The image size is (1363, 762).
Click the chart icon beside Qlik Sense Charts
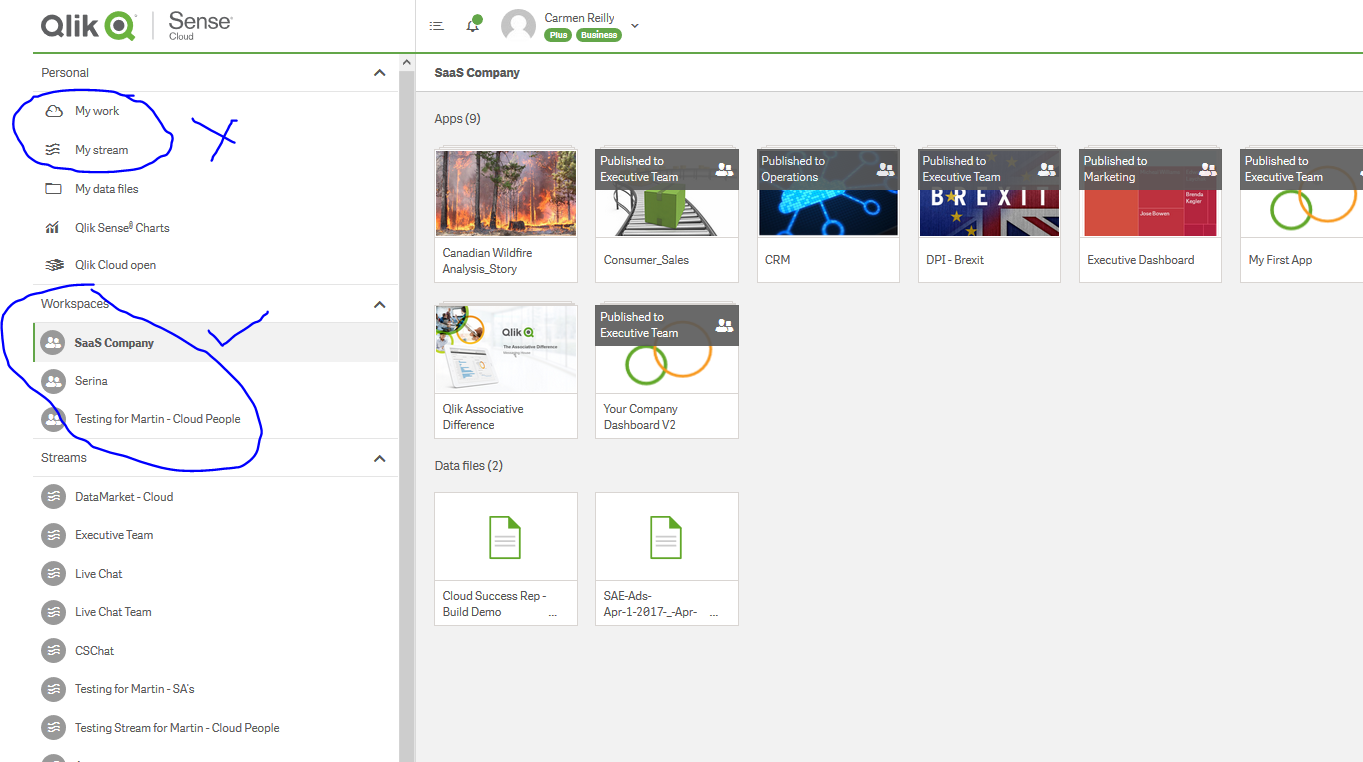pyautogui.click(x=53, y=228)
